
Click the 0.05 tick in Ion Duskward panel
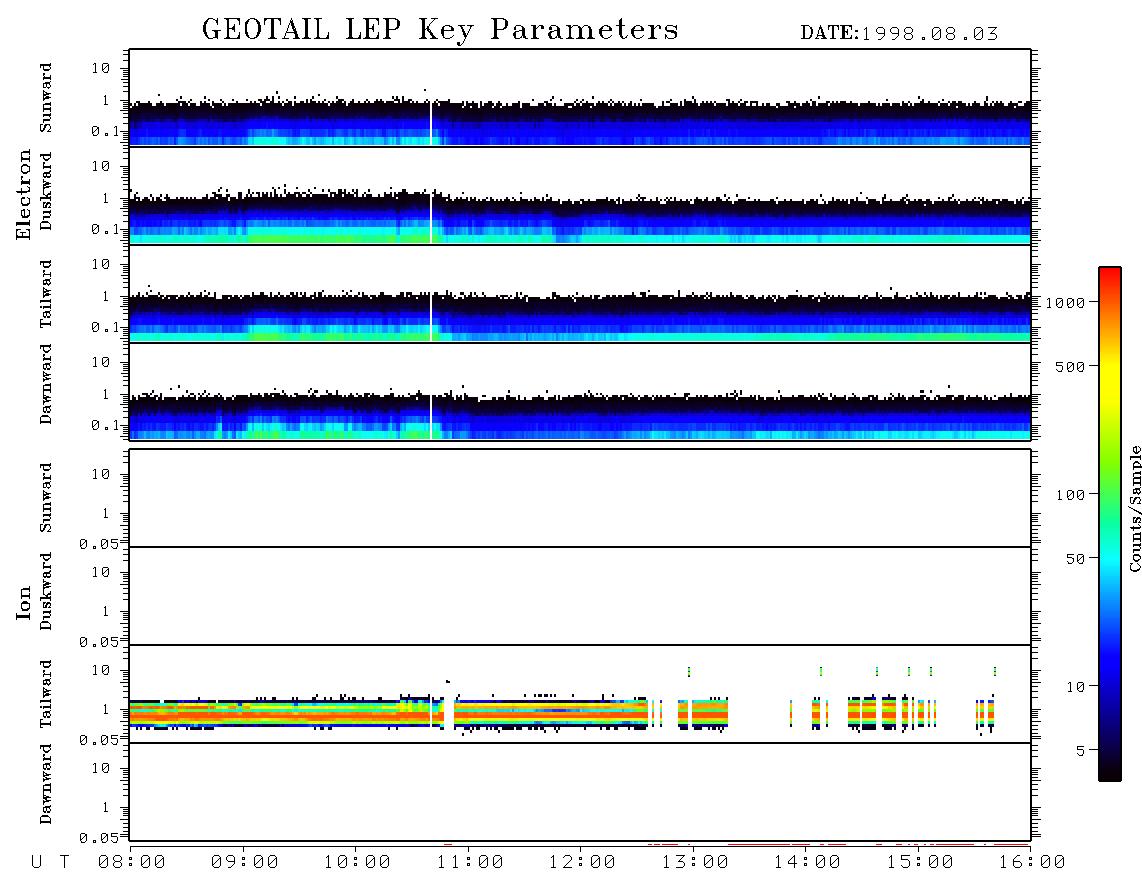[99, 642]
